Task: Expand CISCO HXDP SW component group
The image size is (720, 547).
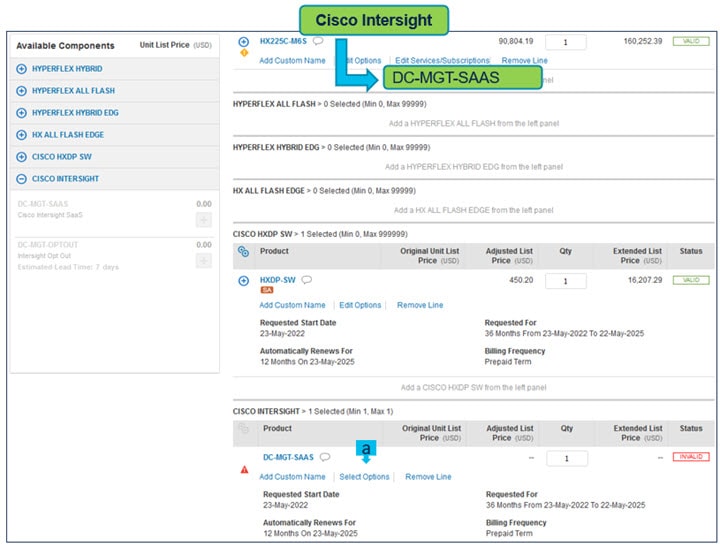Action: coord(22,157)
